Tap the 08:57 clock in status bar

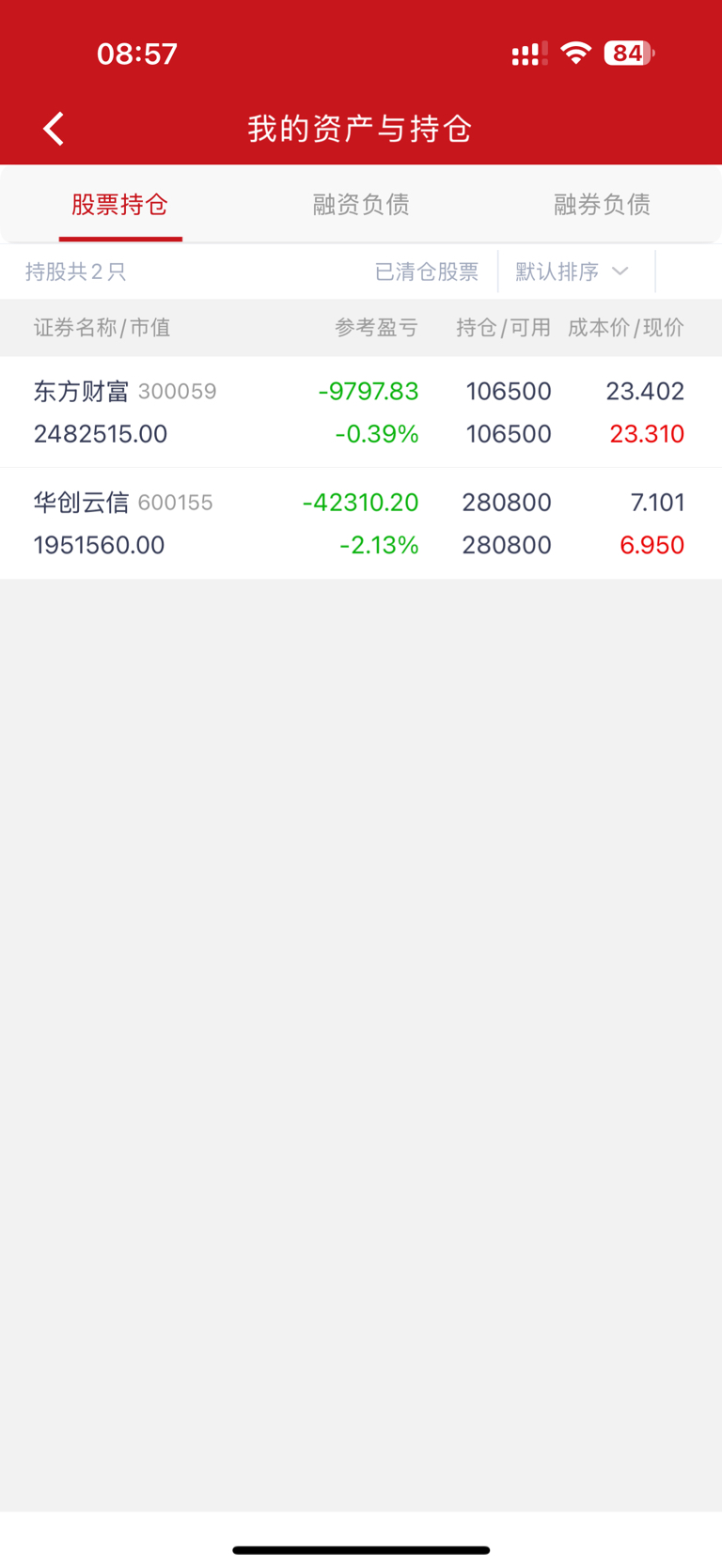point(137,54)
